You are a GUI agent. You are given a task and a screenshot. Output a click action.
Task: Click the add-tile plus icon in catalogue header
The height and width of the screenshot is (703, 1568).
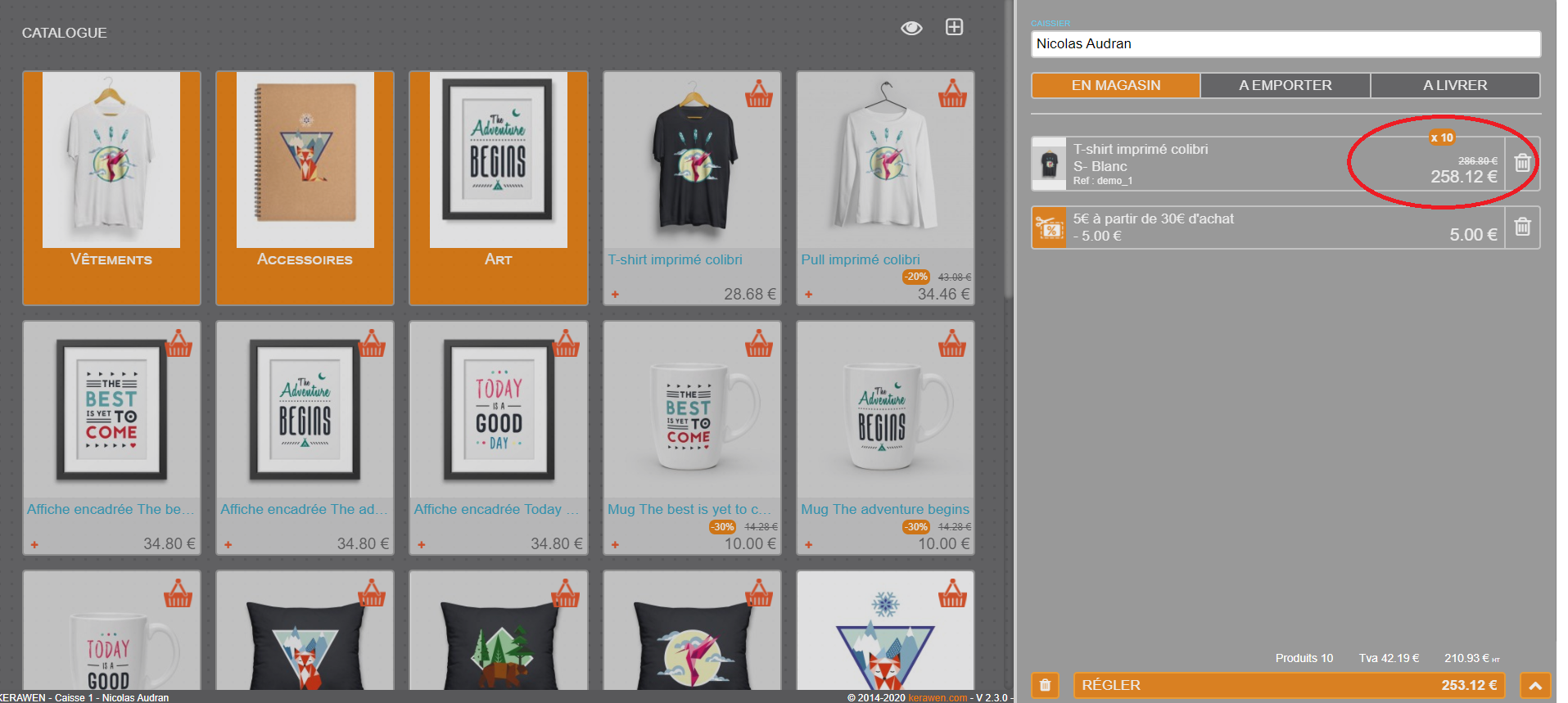(x=954, y=27)
